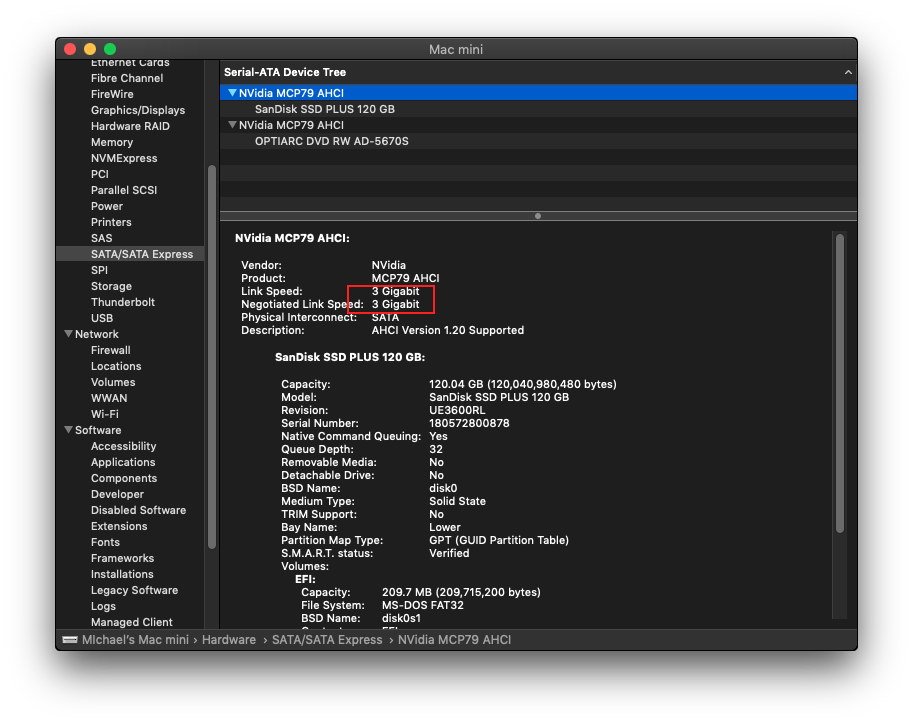Open Memory in the sidebar

click(x=112, y=142)
